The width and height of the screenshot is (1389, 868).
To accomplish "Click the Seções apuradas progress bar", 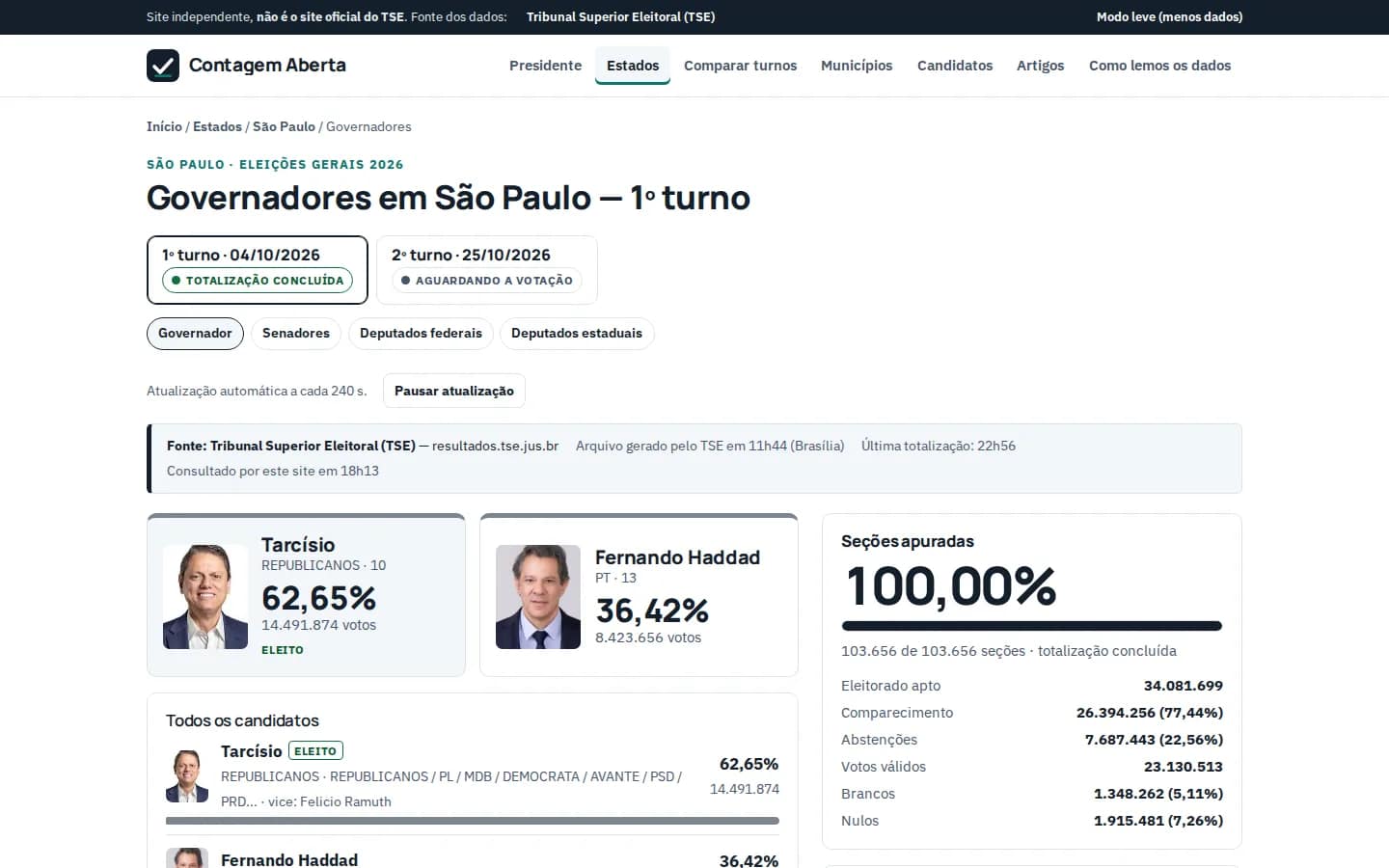I will pyautogui.click(x=1032, y=626).
